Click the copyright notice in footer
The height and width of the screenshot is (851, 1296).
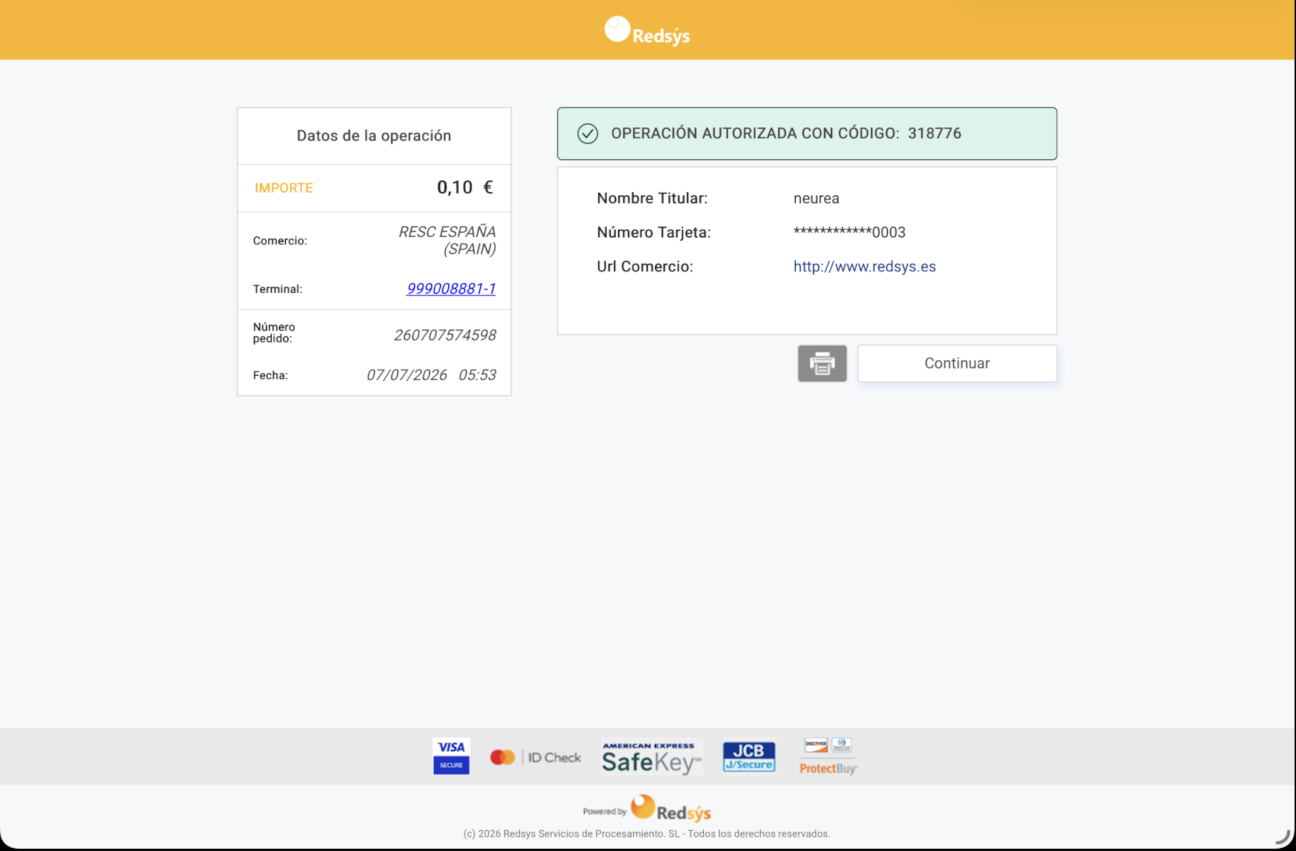647,834
